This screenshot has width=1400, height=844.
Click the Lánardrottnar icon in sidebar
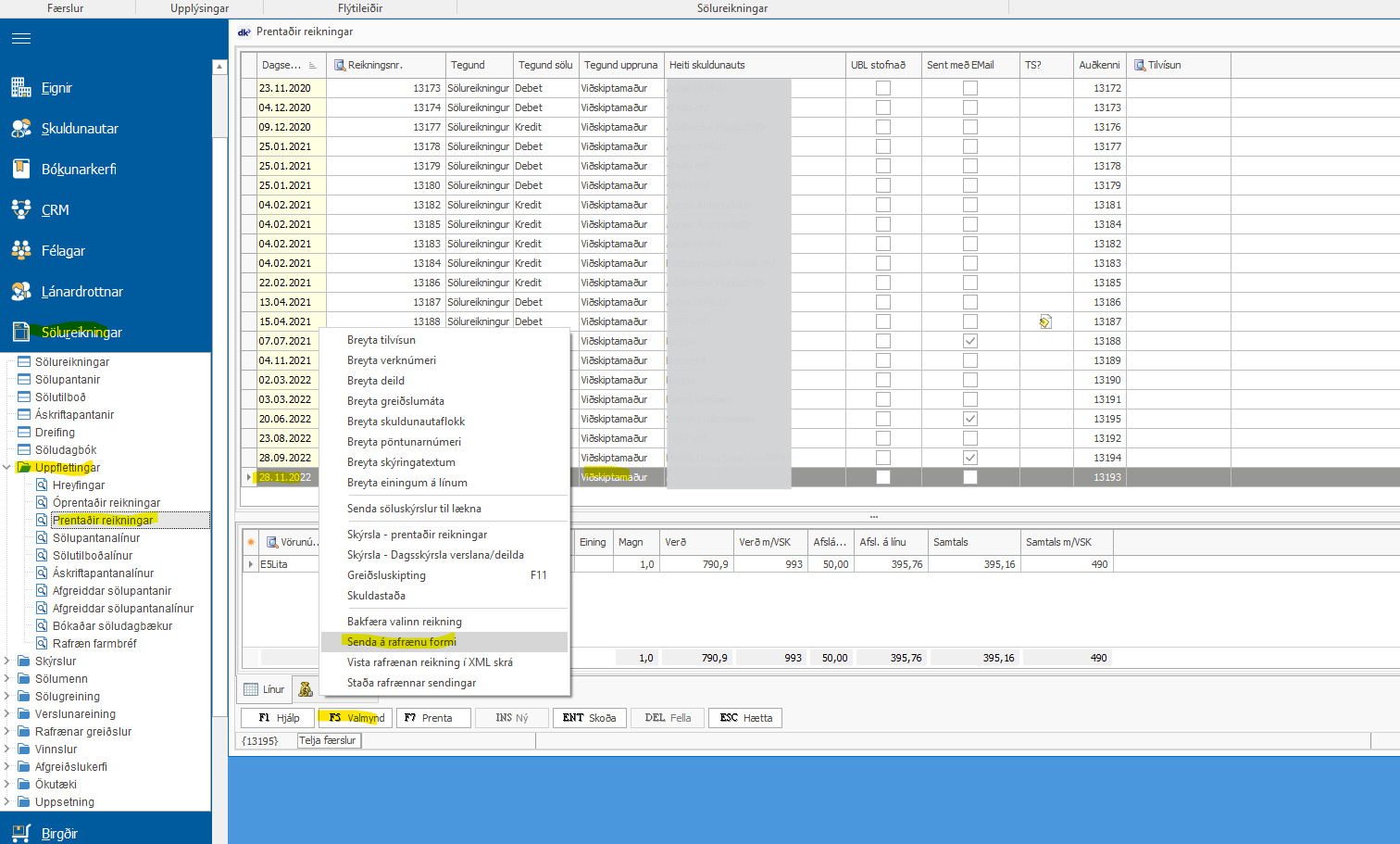(x=20, y=291)
